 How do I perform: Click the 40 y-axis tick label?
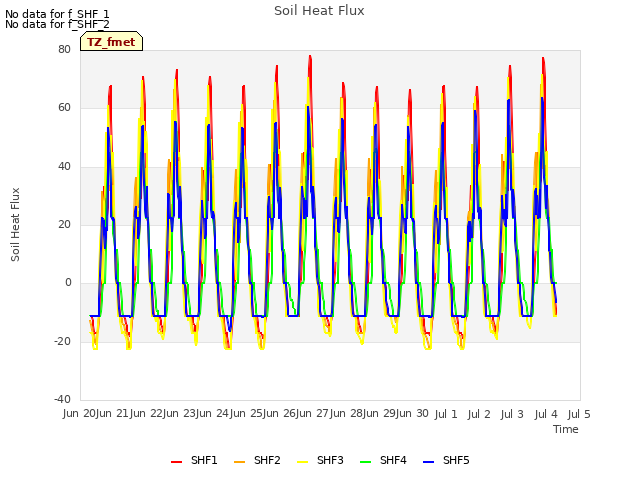[64, 167]
